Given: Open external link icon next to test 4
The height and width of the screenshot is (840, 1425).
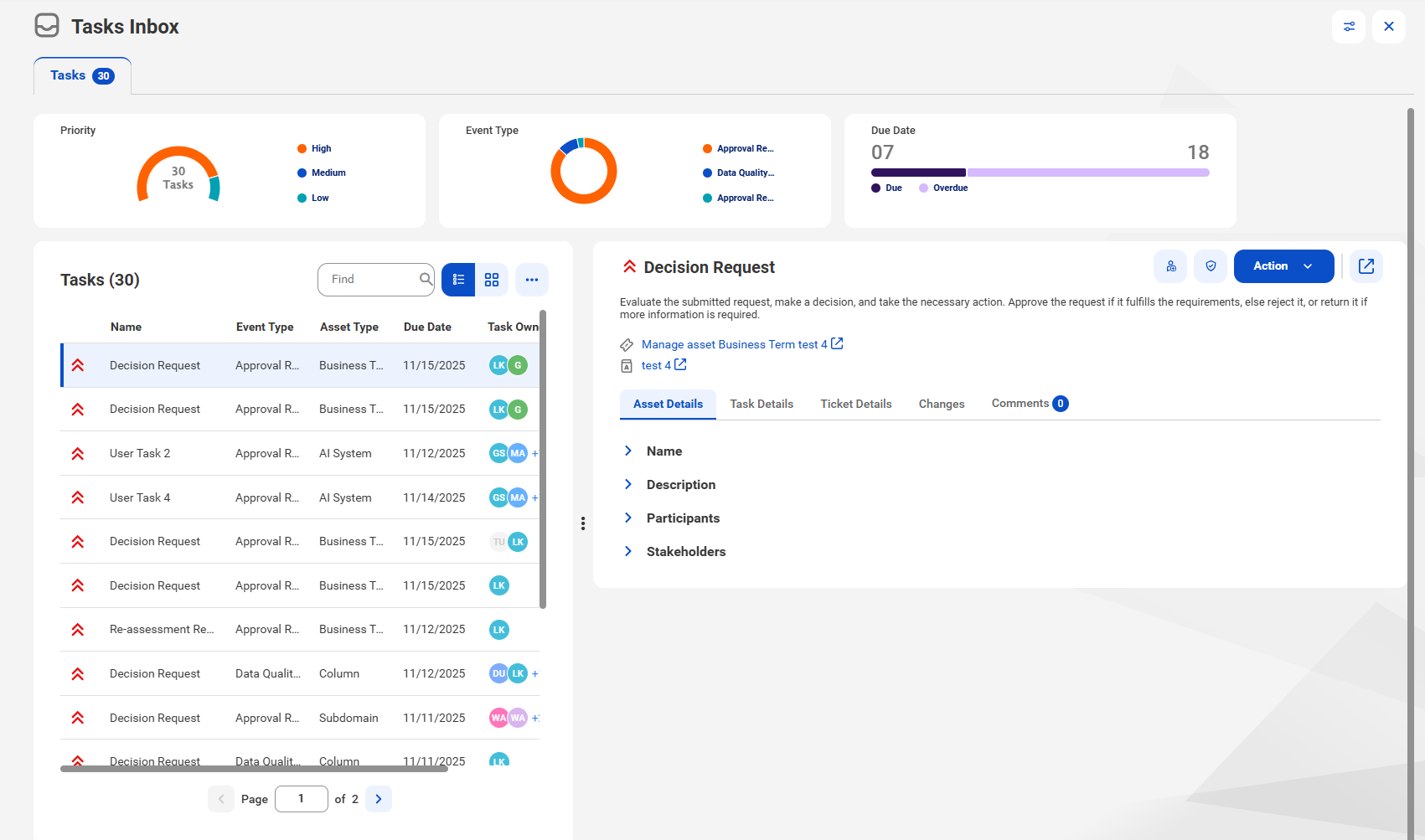Looking at the screenshot, I should click(680, 364).
